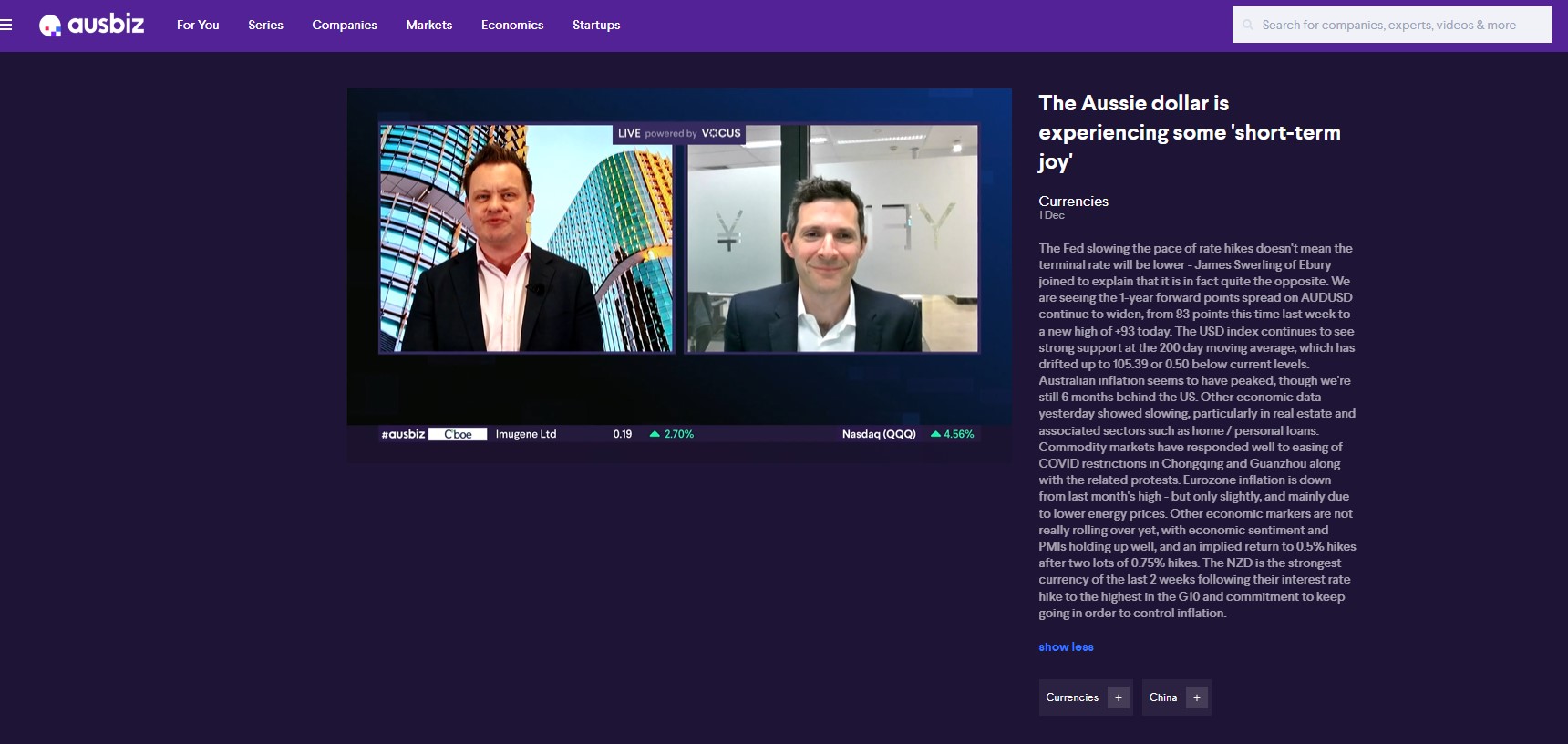Click the Cboe logo in ticker
Screen dimensions: 1568x744
pyautogui.click(x=458, y=434)
